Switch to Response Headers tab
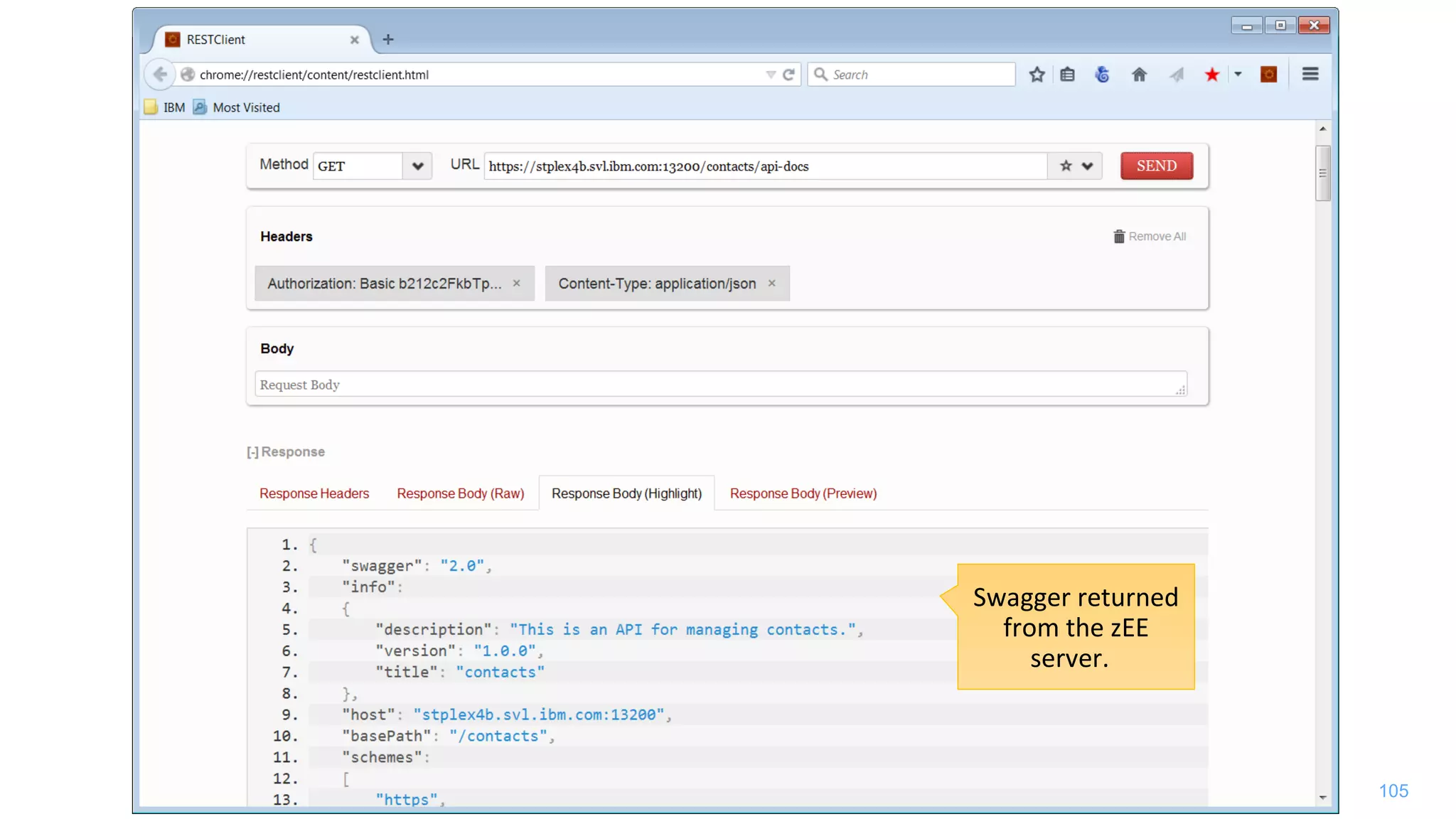The height and width of the screenshot is (819, 1456). pos(314,494)
